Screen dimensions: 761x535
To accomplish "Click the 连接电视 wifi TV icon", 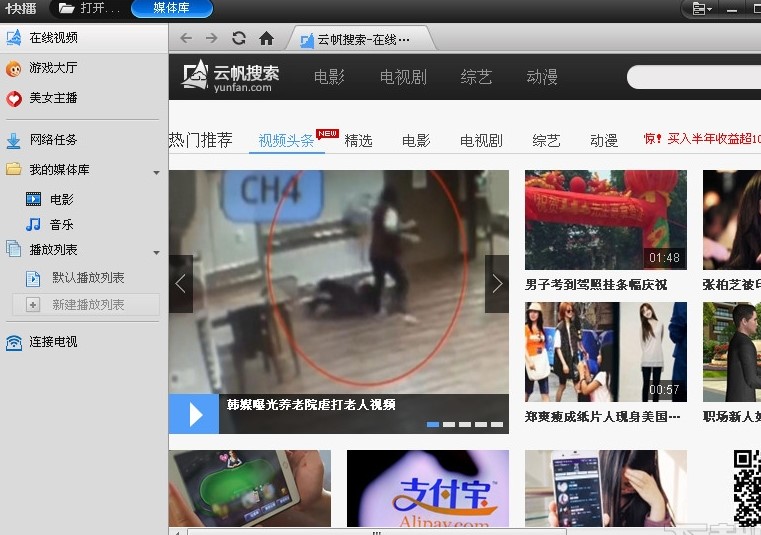I will [14, 342].
